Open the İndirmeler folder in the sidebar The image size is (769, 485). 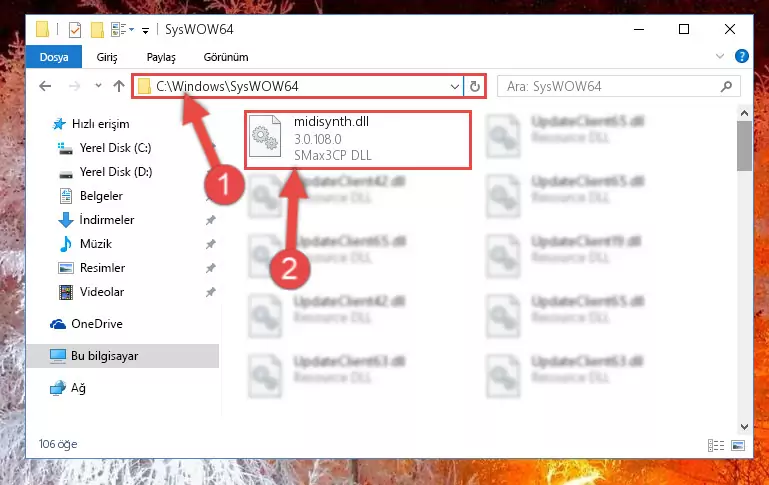click(x=106, y=220)
